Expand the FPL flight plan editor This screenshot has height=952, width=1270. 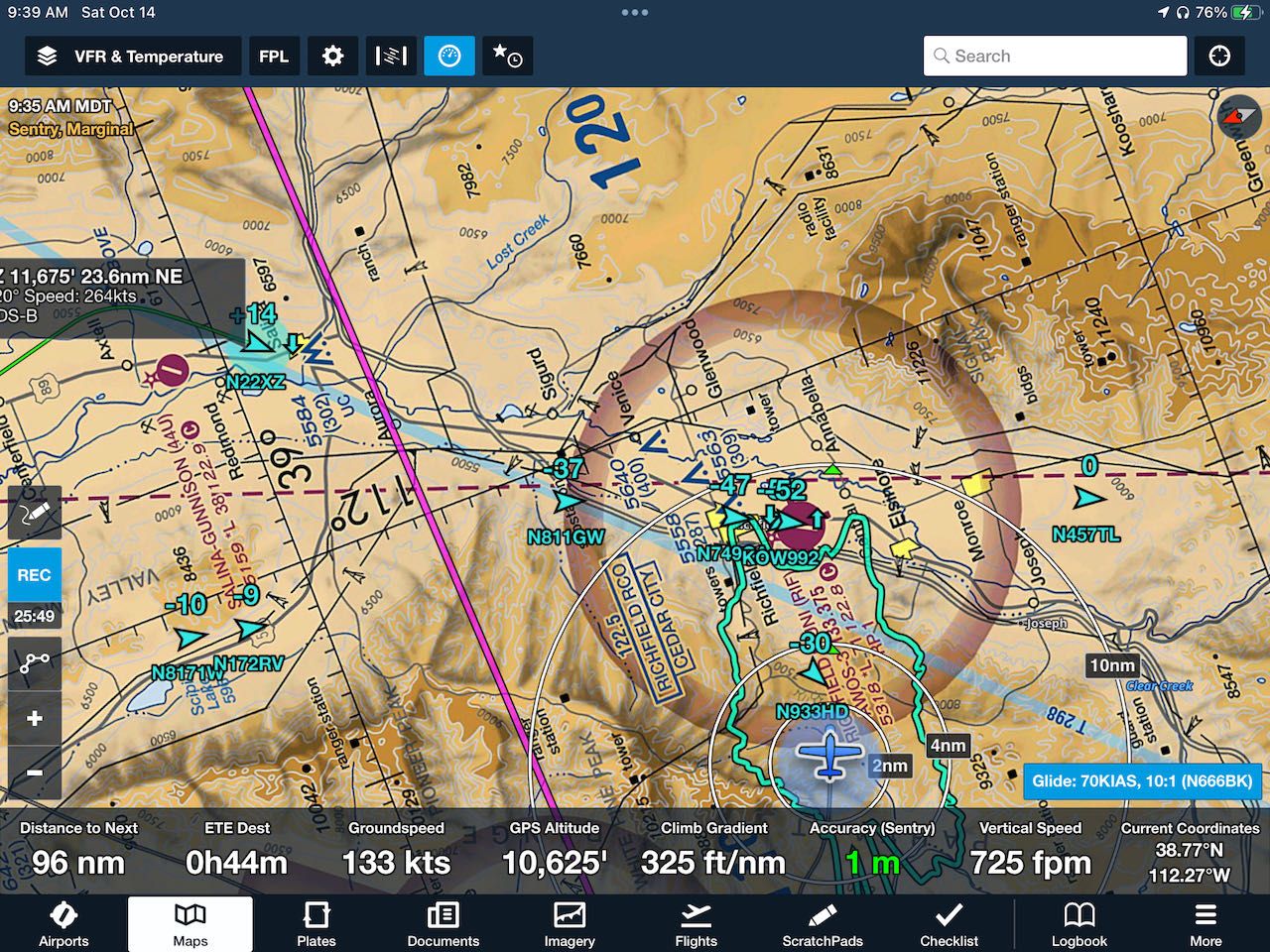(x=274, y=57)
